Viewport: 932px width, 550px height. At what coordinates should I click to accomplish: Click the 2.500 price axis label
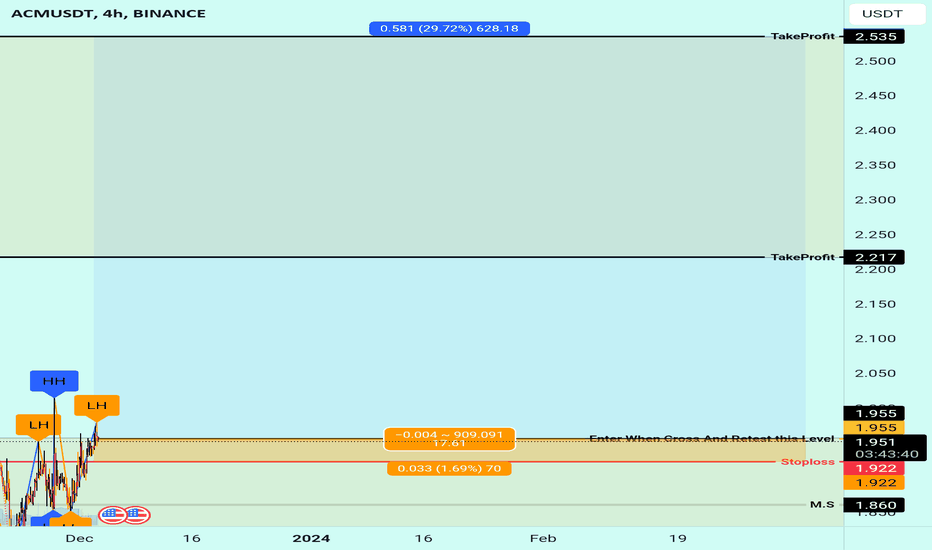pyautogui.click(x=875, y=61)
